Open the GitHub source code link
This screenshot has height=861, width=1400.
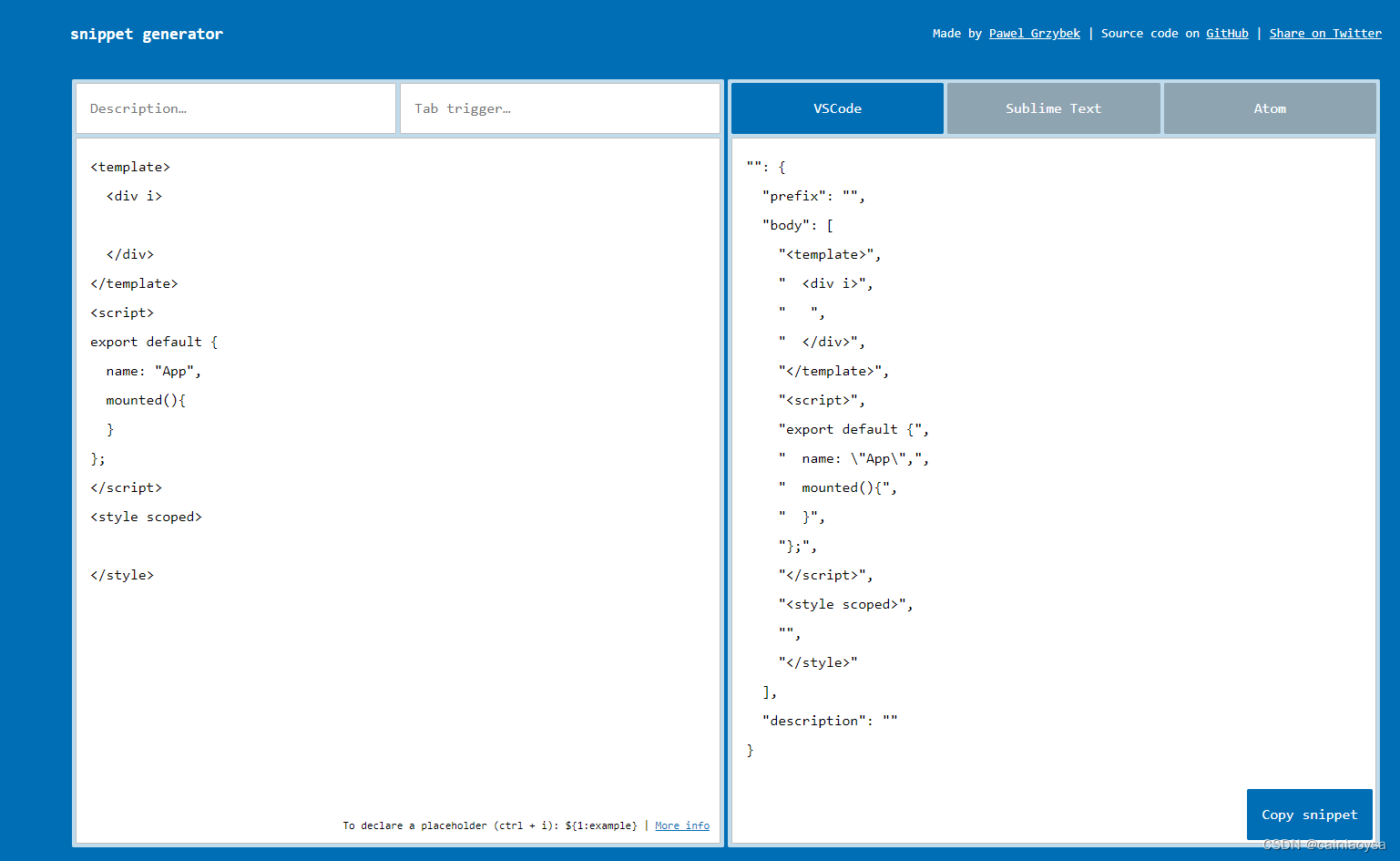coord(1227,34)
